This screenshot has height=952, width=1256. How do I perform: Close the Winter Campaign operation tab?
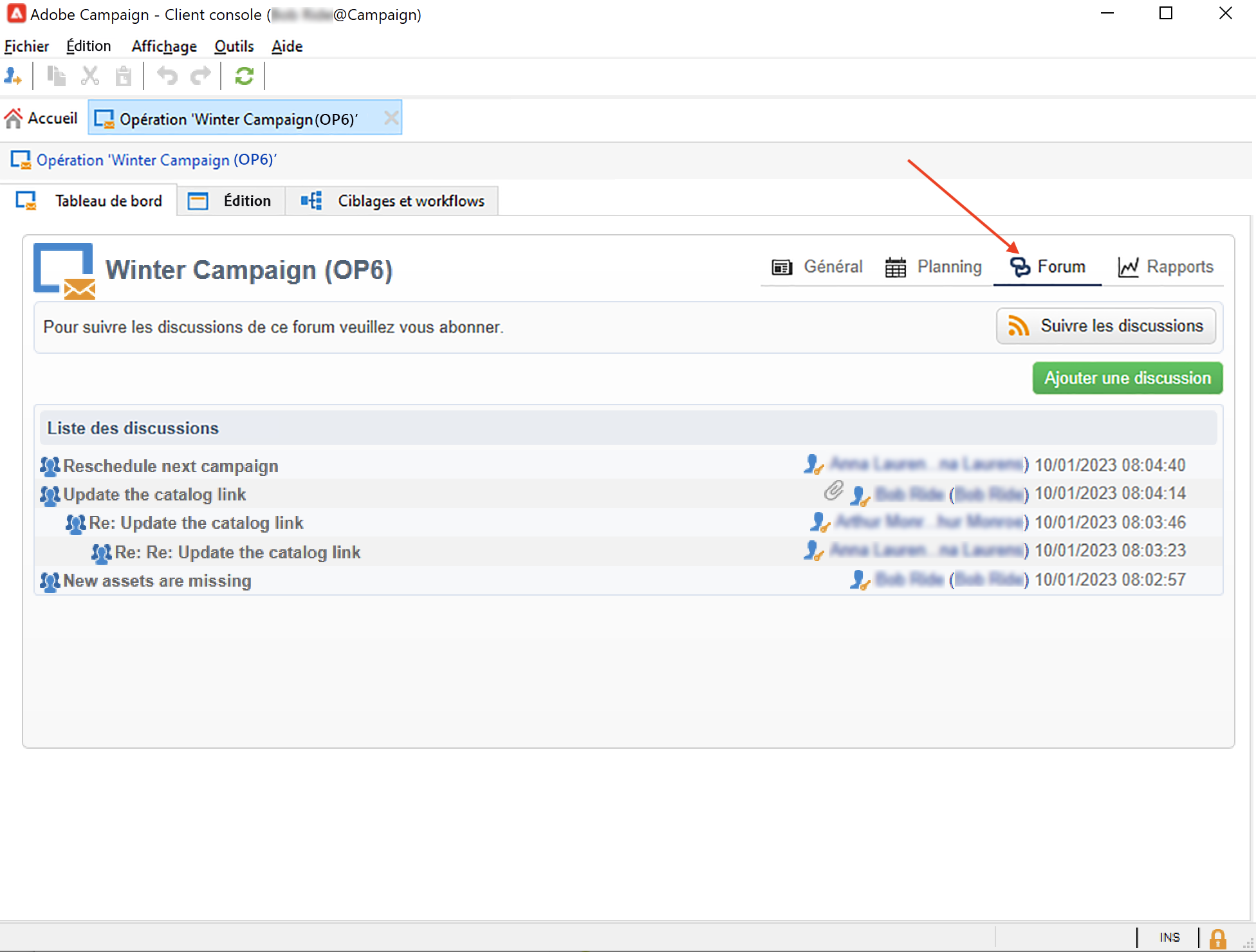(x=391, y=118)
